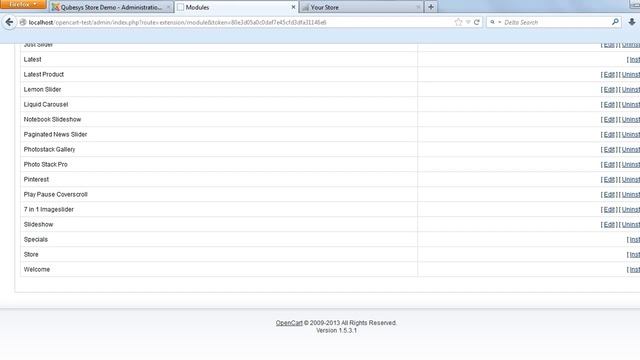This screenshot has height=360, width=640.
Task: Open the OpenCart footer link
Action: 289,322
